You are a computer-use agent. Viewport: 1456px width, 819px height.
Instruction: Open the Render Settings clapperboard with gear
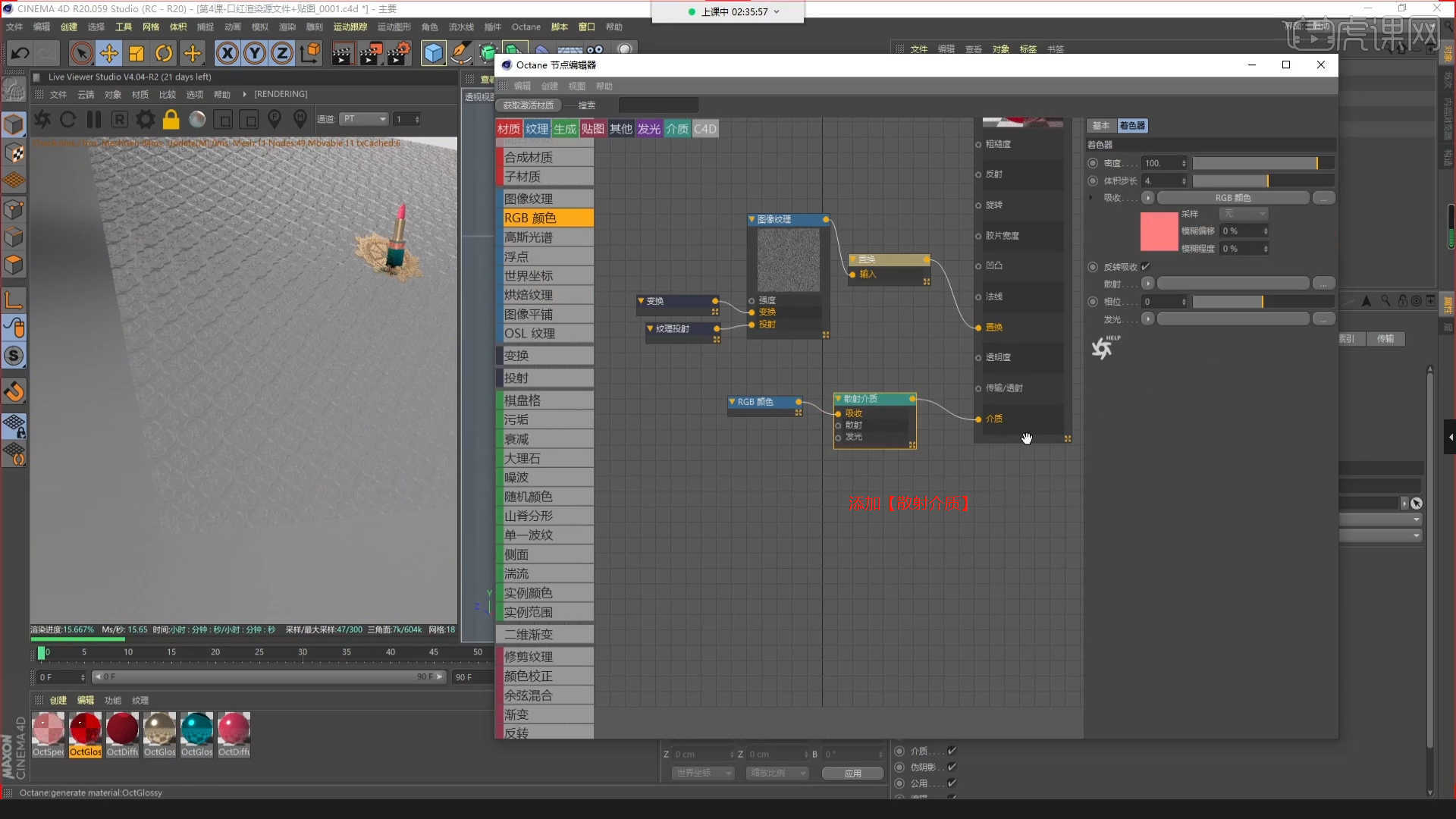tap(399, 53)
